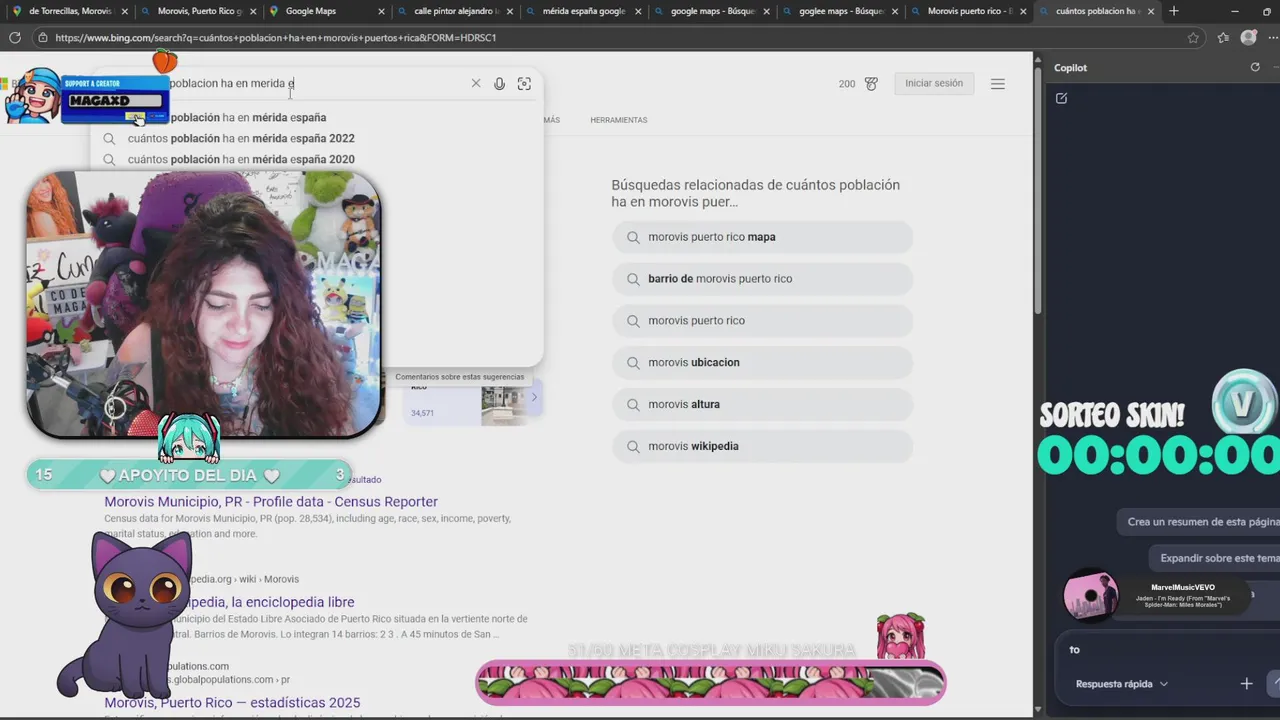Image resolution: width=1280 pixels, height=720 pixels.
Task: Click related search 'morovis ubicacion'
Action: pyautogui.click(x=762, y=363)
